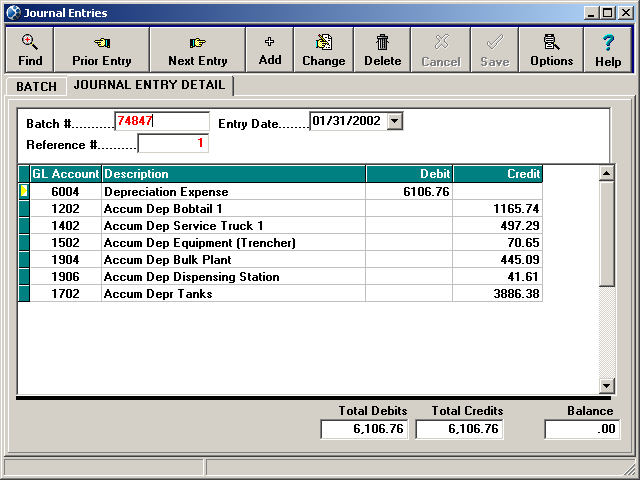This screenshot has height=480, width=640.
Task: Expand the Entry Date dropdown arrow
Action: [394, 121]
